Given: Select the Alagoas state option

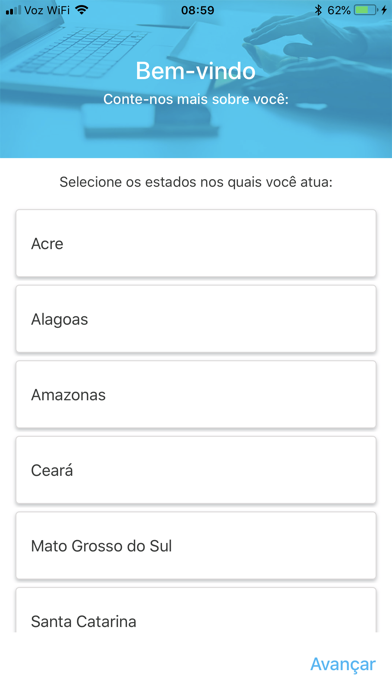Looking at the screenshot, I should pos(196,319).
